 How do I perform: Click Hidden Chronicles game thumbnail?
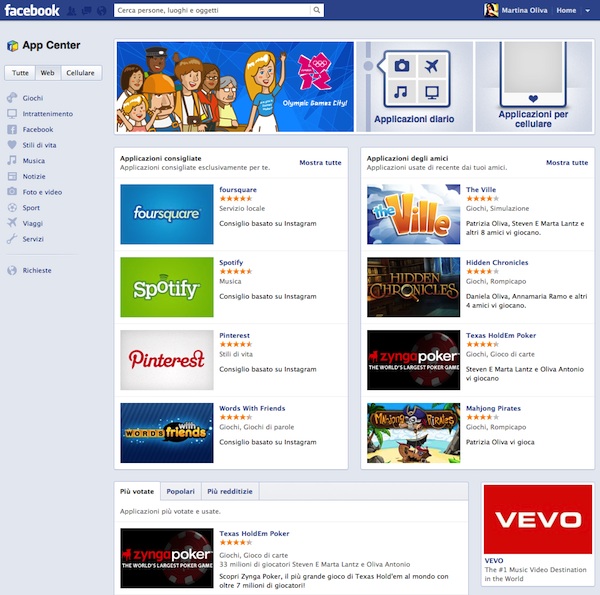click(414, 287)
